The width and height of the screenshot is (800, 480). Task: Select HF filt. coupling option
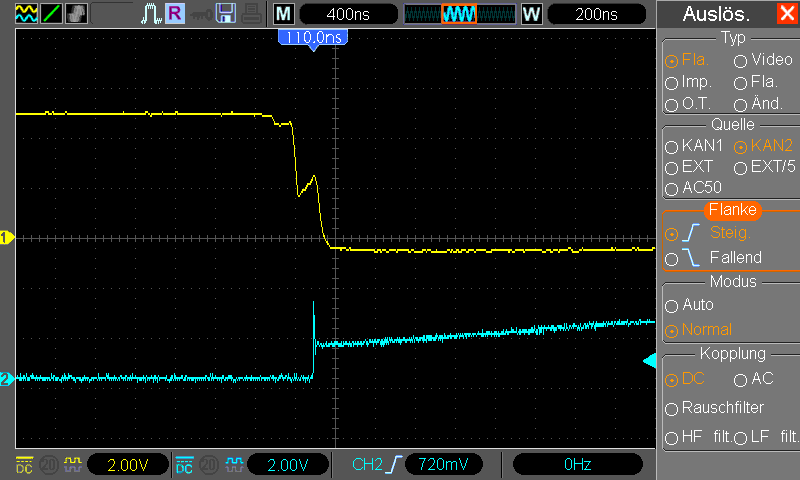tap(697, 437)
